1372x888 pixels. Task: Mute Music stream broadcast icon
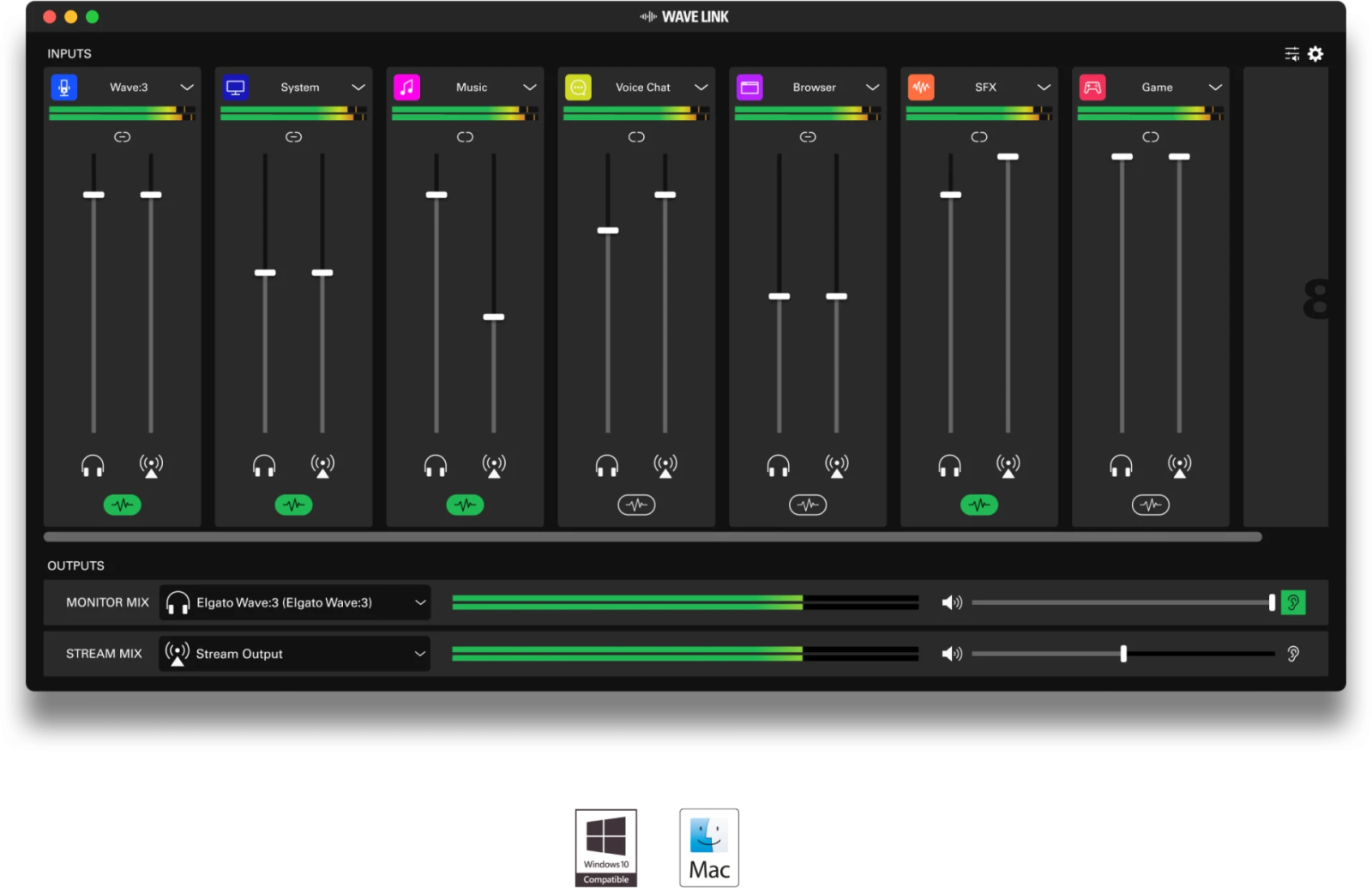click(x=494, y=466)
